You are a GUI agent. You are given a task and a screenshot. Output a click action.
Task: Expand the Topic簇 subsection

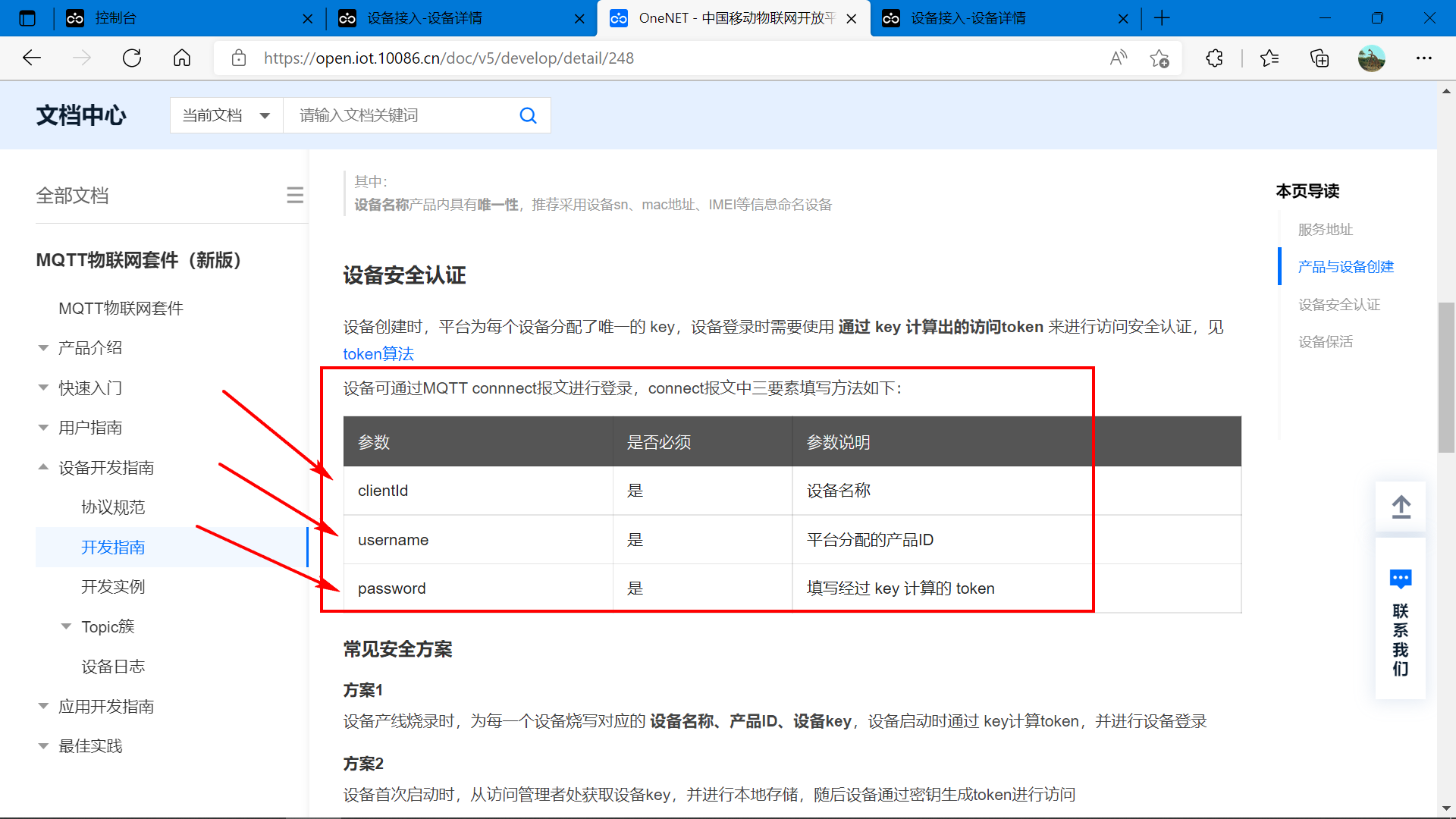pos(107,626)
